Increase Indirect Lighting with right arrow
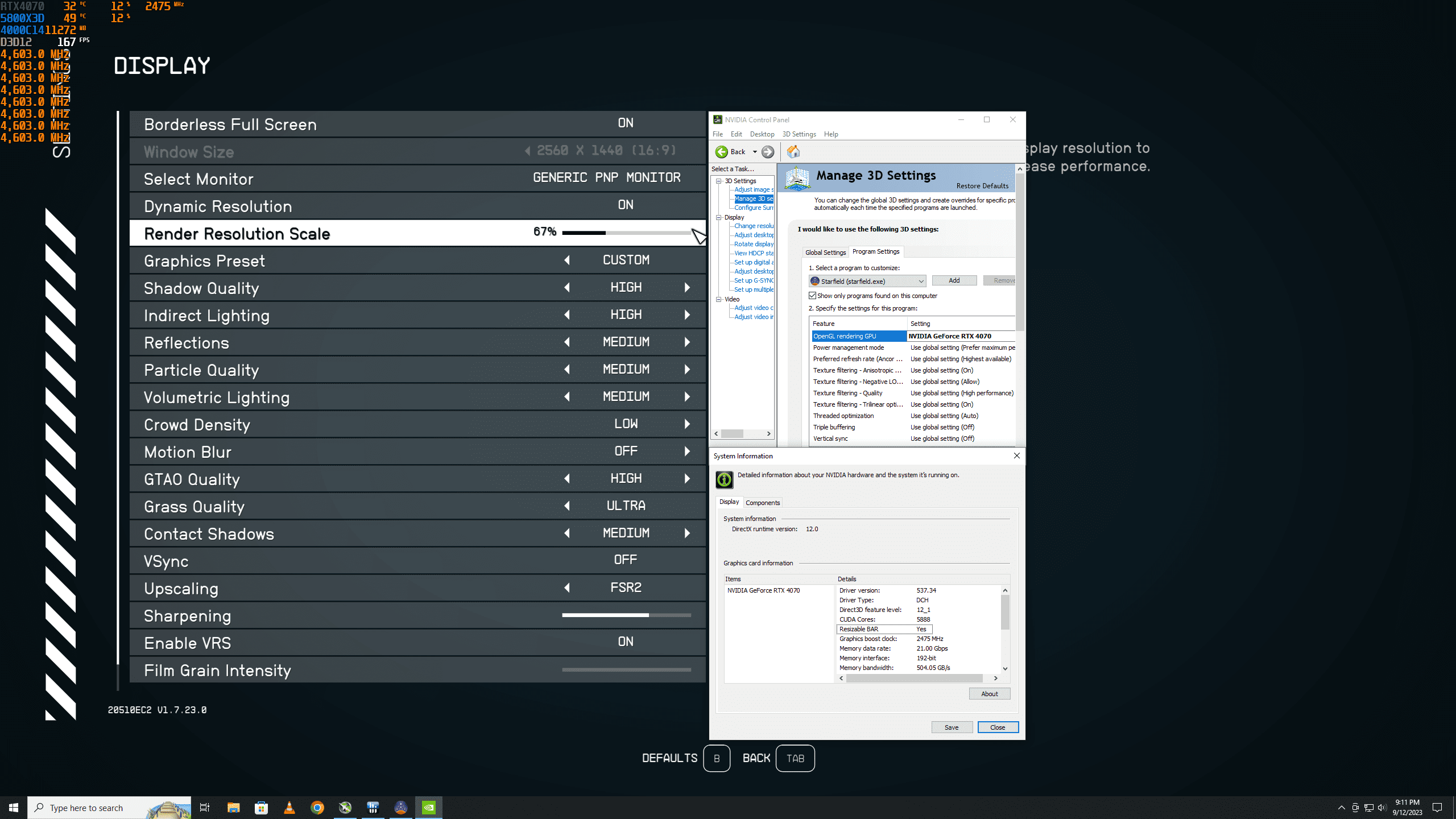This screenshot has width=1456, height=819. click(687, 315)
